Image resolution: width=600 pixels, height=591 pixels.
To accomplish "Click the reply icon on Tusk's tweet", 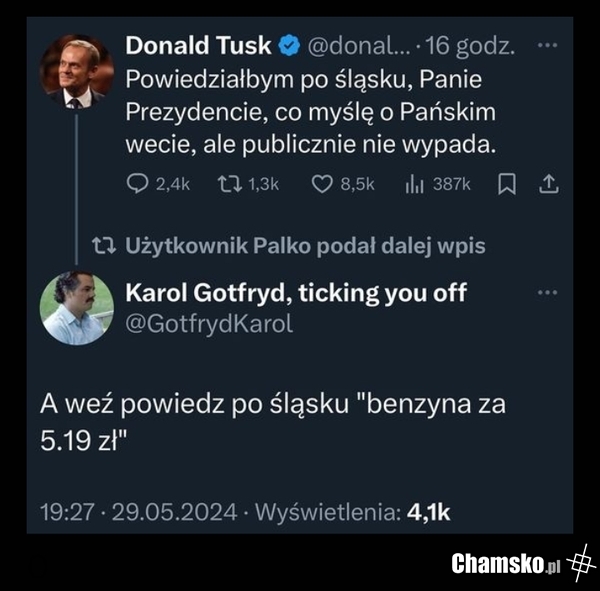I will point(138,184).
